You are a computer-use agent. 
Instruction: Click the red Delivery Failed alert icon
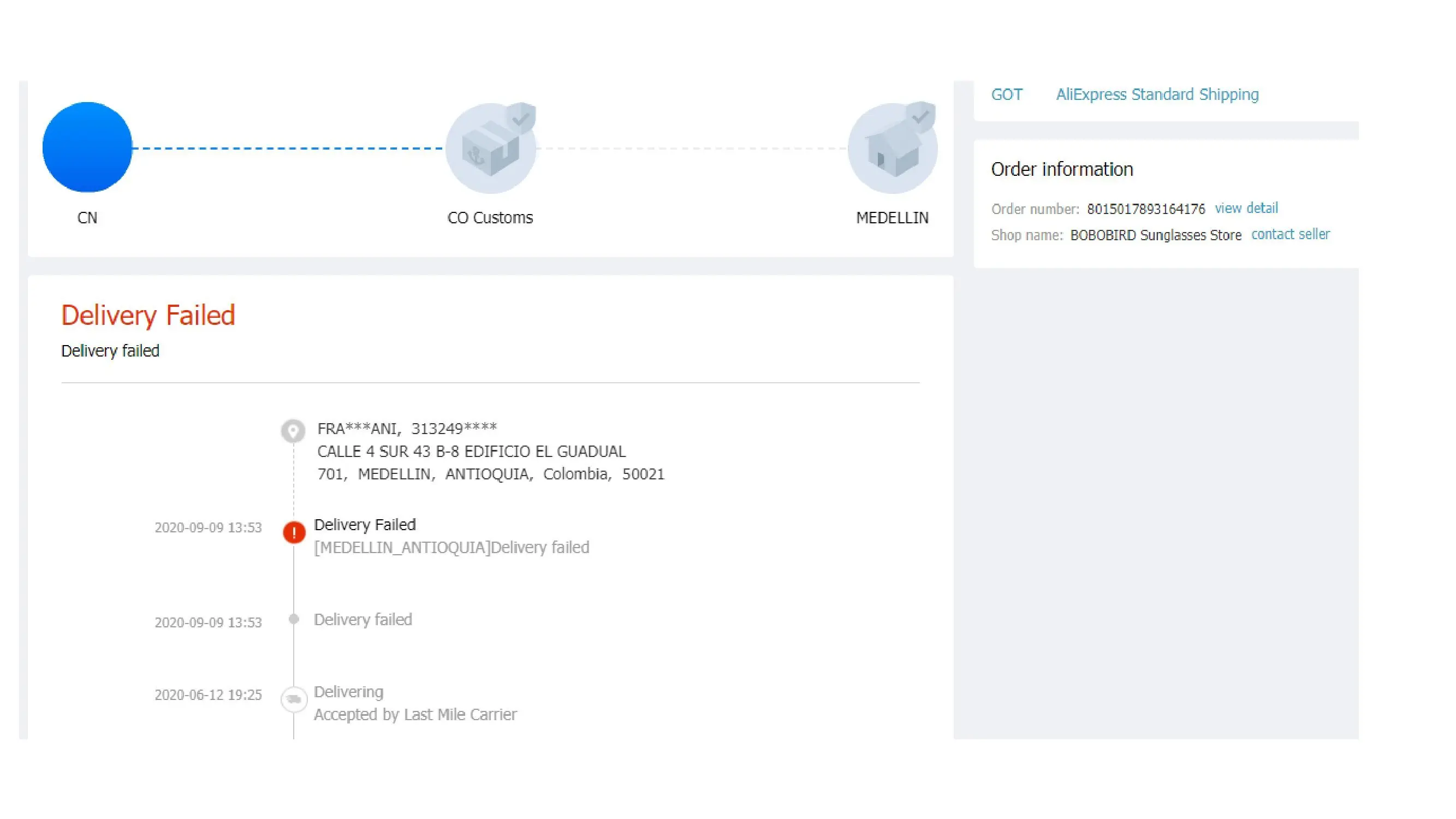tap(294, 532)
